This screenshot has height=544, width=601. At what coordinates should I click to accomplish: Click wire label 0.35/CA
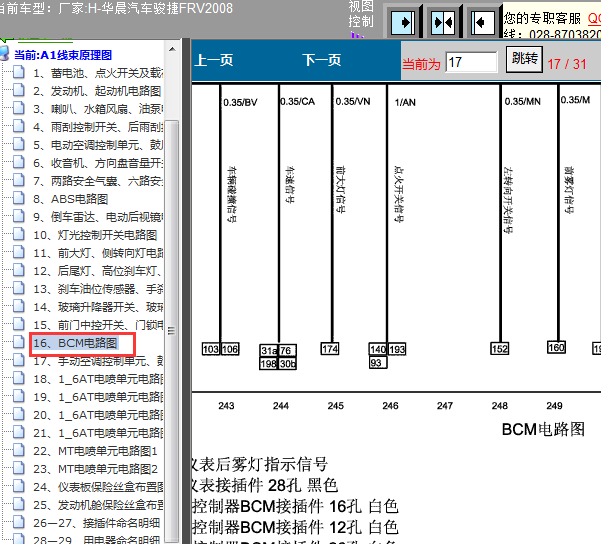(x=297, y=102)
